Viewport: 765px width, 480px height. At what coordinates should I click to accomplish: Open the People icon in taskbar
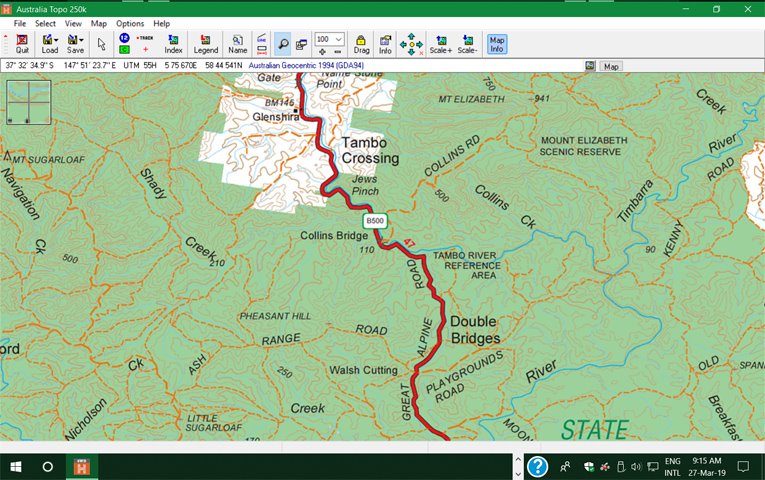[565, 467]
